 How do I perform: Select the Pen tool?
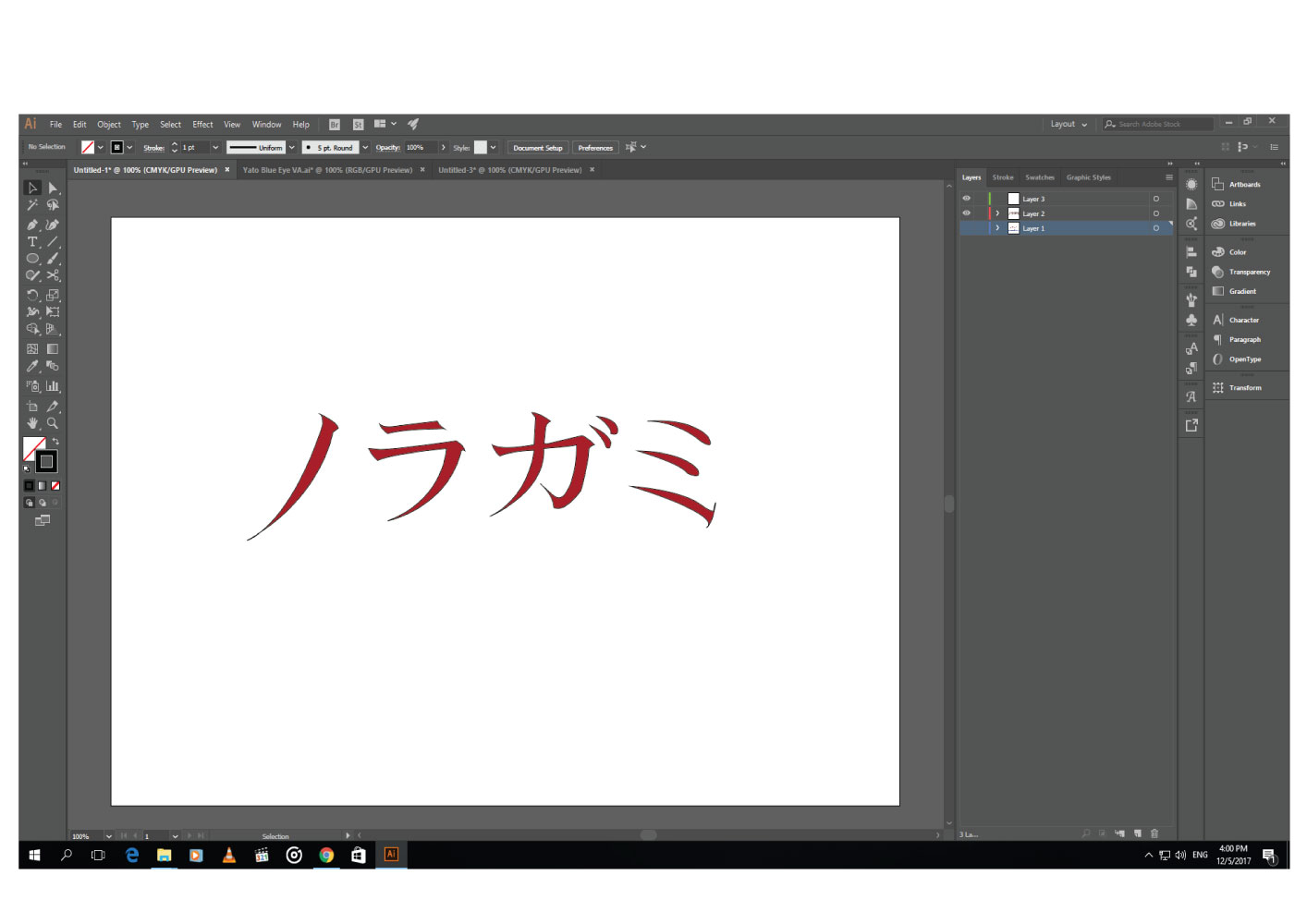[32, 225]
